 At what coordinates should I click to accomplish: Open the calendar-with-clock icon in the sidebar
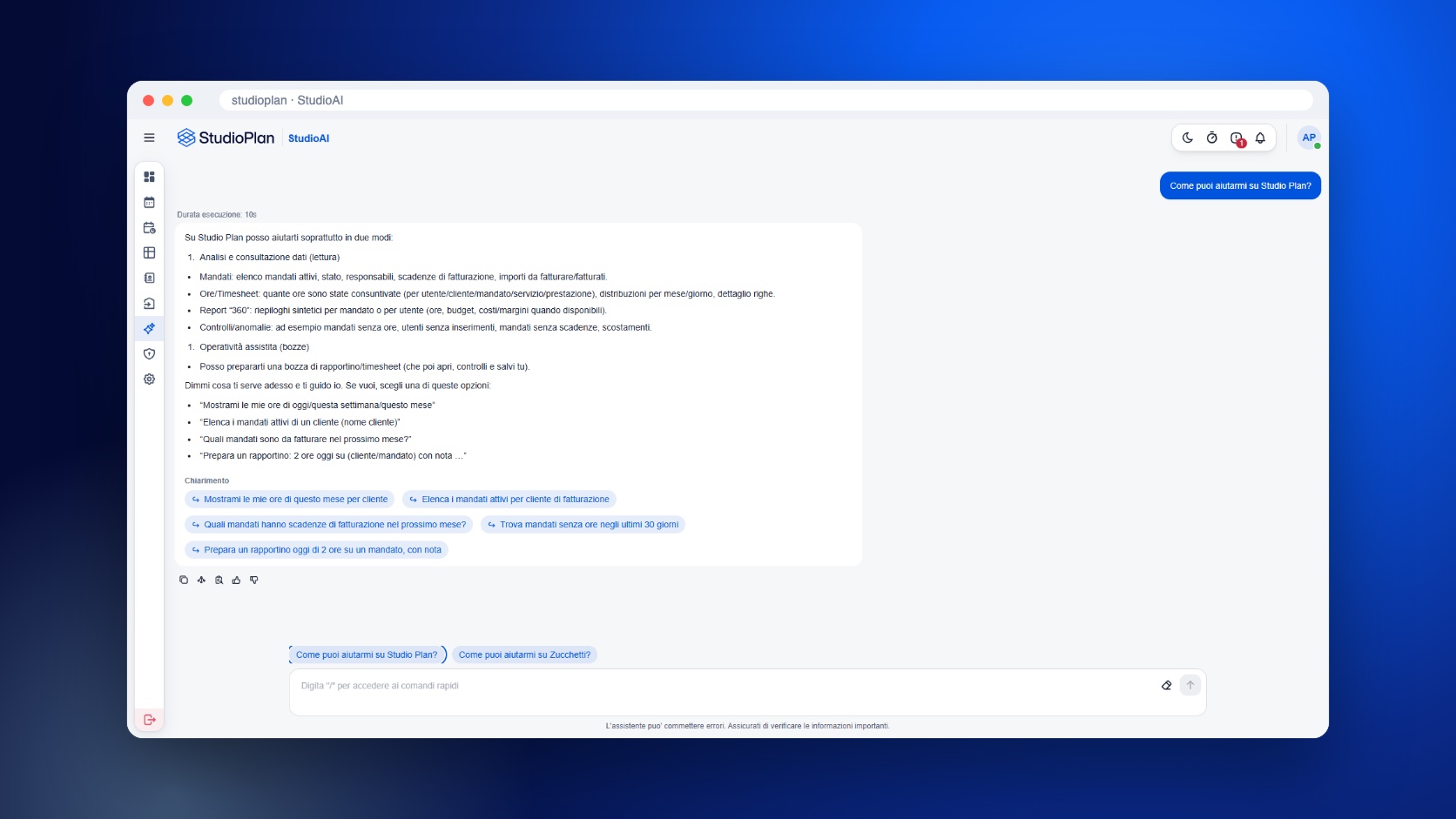pyautogui.click(x=149, y=228)
